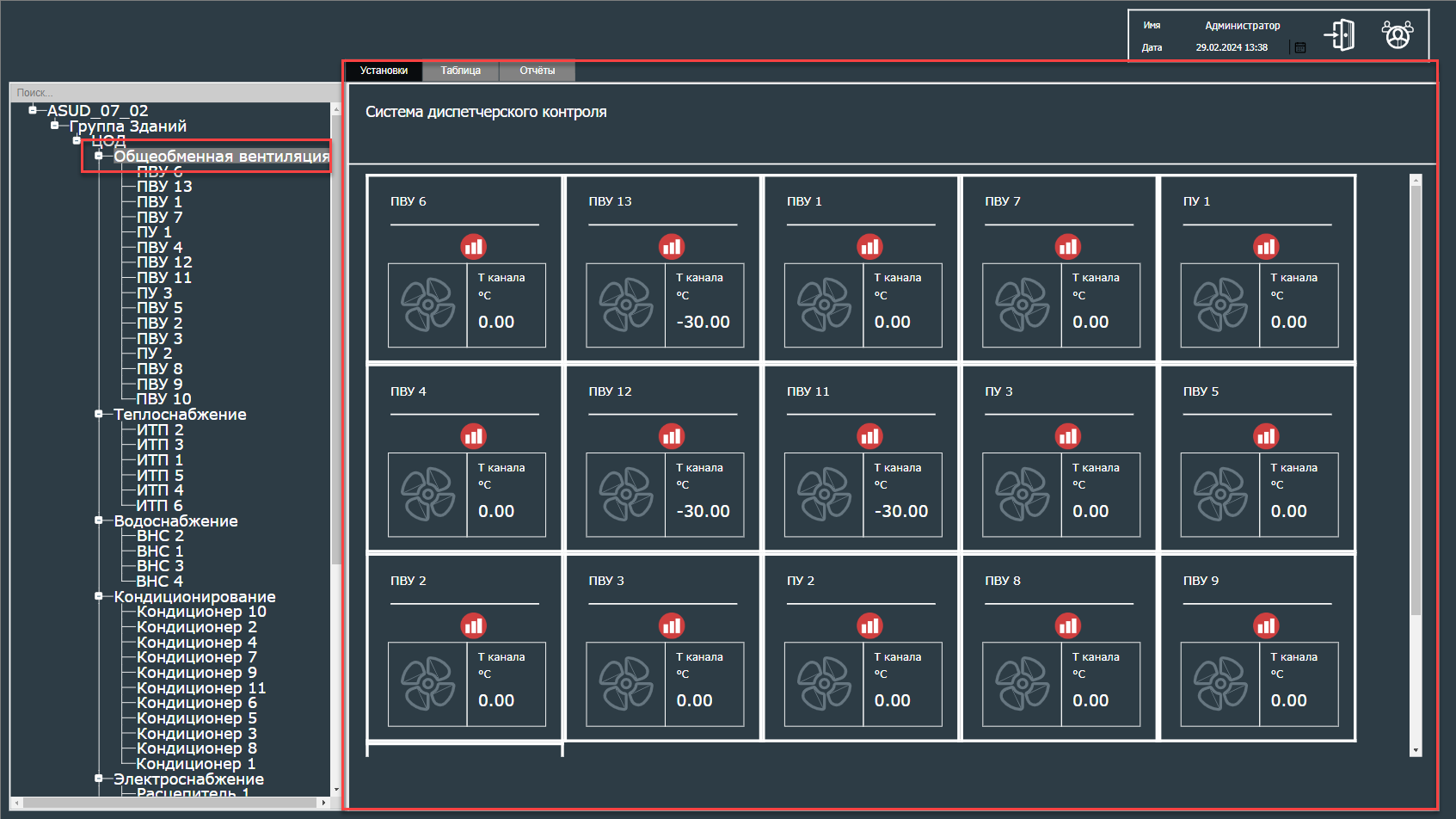Collapse the ASUD_07_02 root node

pos(33,110)
